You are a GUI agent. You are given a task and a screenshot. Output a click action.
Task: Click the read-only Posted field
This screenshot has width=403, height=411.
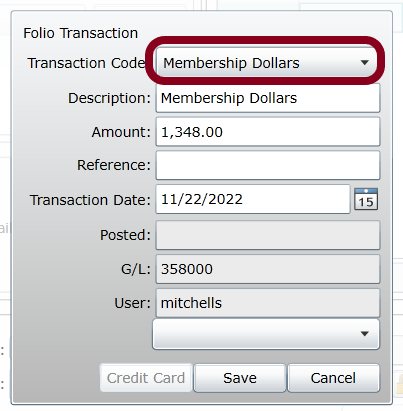coord(268,235)
